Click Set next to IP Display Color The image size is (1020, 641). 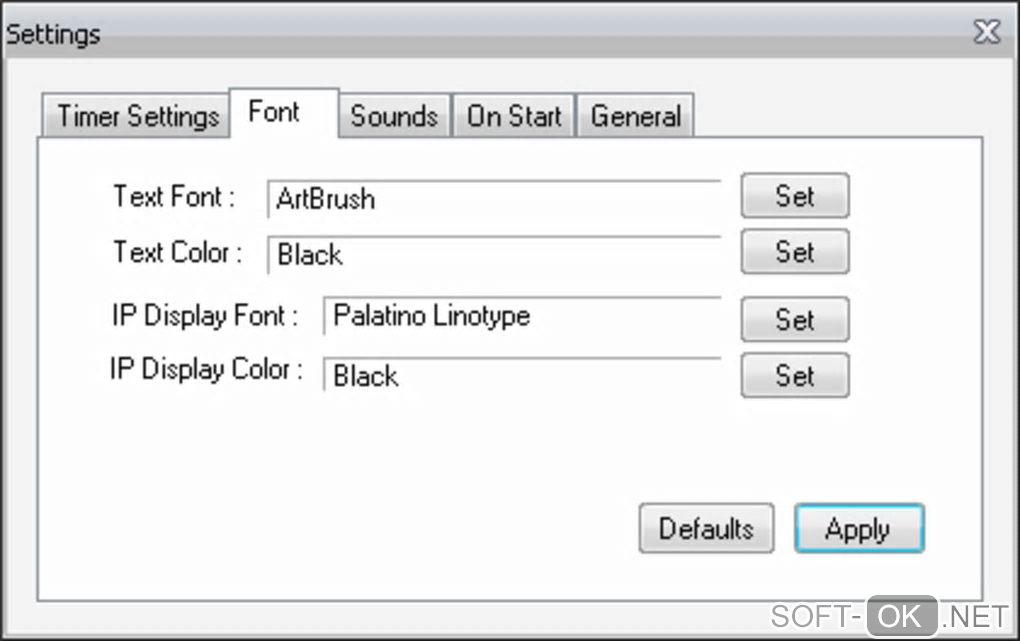(795, 376)
